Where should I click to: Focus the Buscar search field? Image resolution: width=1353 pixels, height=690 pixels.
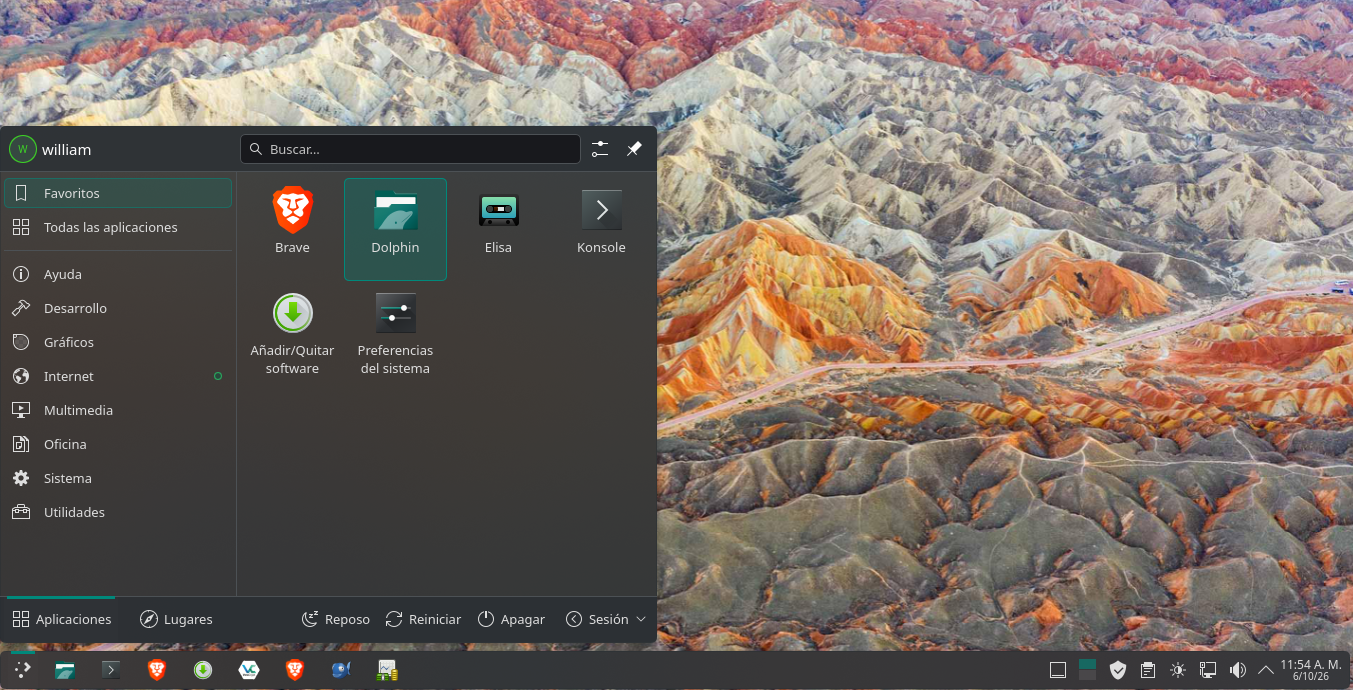coord(410,149)
